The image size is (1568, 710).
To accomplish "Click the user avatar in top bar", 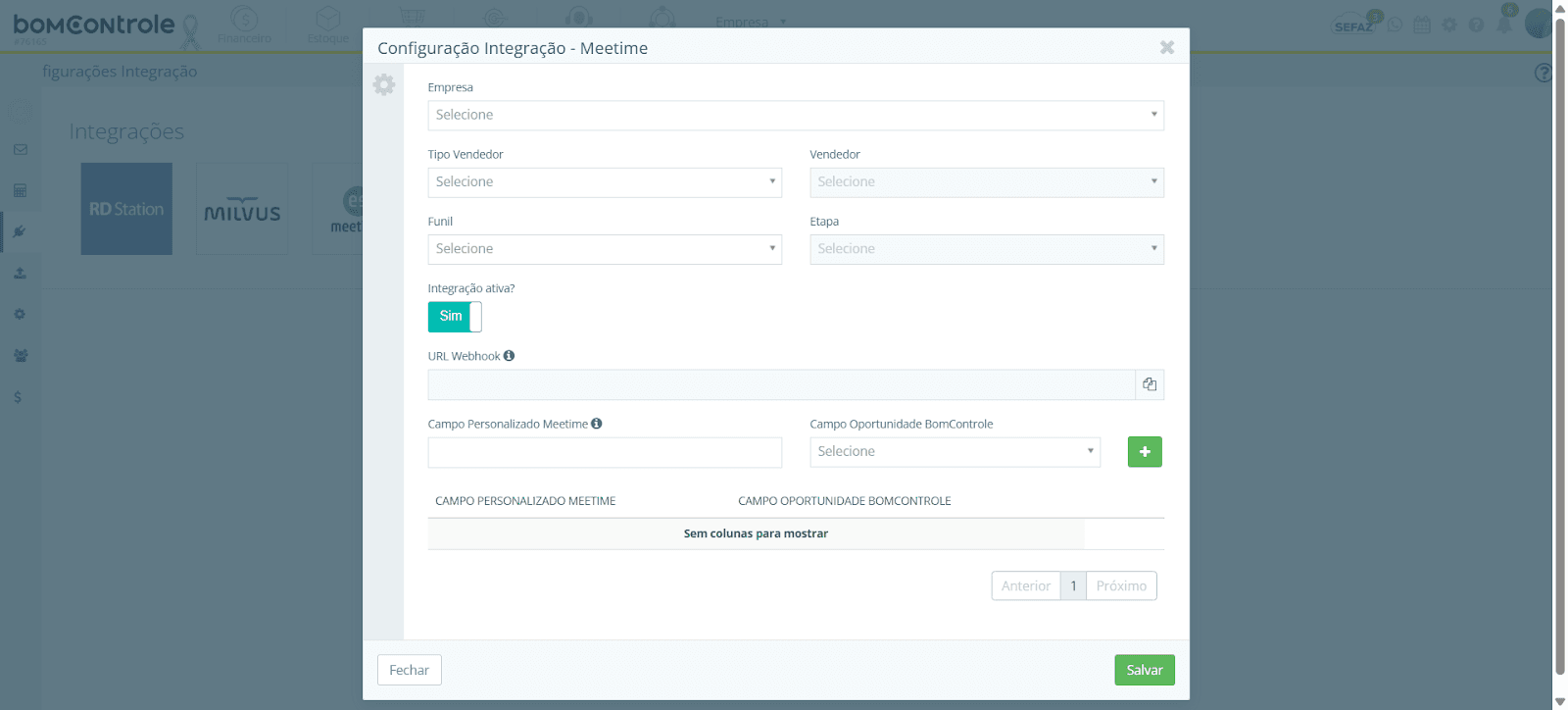I will [1539, 23].
